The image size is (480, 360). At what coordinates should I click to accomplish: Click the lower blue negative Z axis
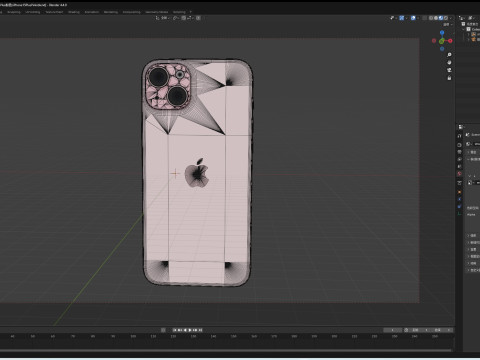click(x=442, y=49)
